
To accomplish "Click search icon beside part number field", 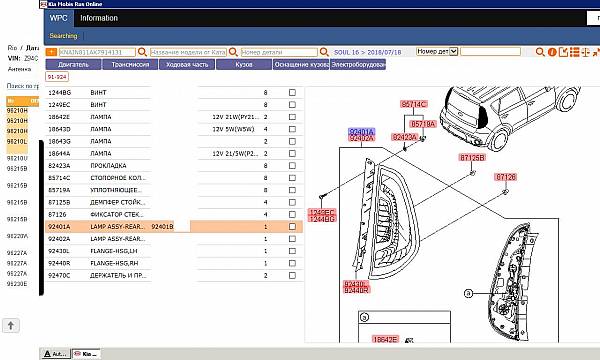I will (x=324, y=52).
